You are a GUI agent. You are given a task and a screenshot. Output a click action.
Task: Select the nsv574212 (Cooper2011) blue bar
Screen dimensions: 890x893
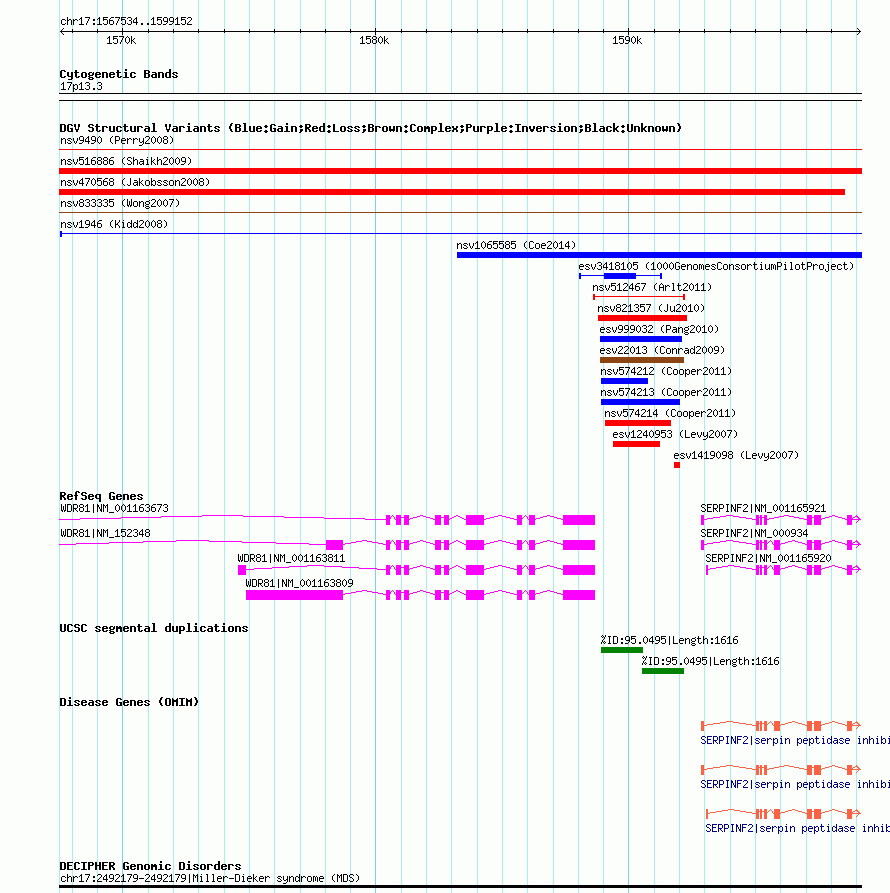click(x=624, y=381)
